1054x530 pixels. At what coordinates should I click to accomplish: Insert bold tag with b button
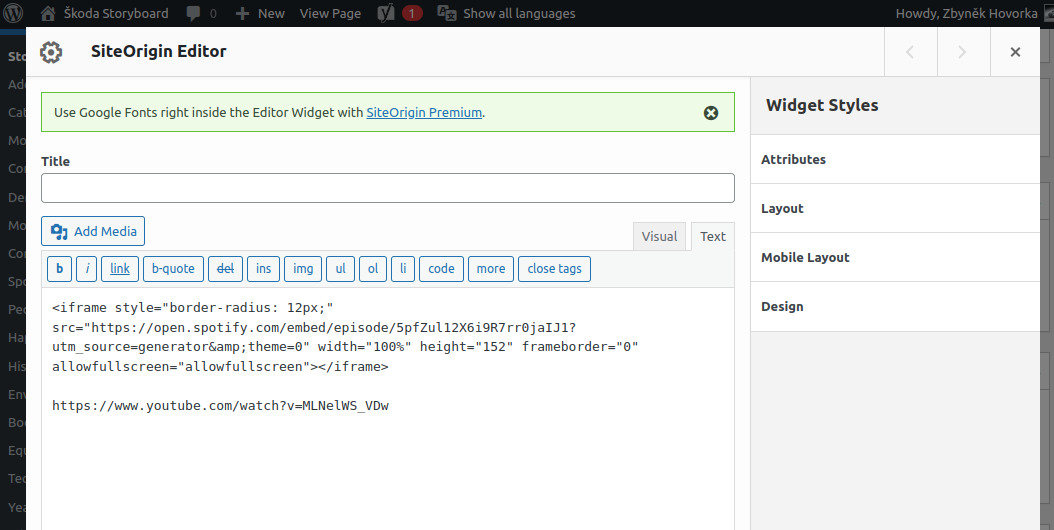60,268
